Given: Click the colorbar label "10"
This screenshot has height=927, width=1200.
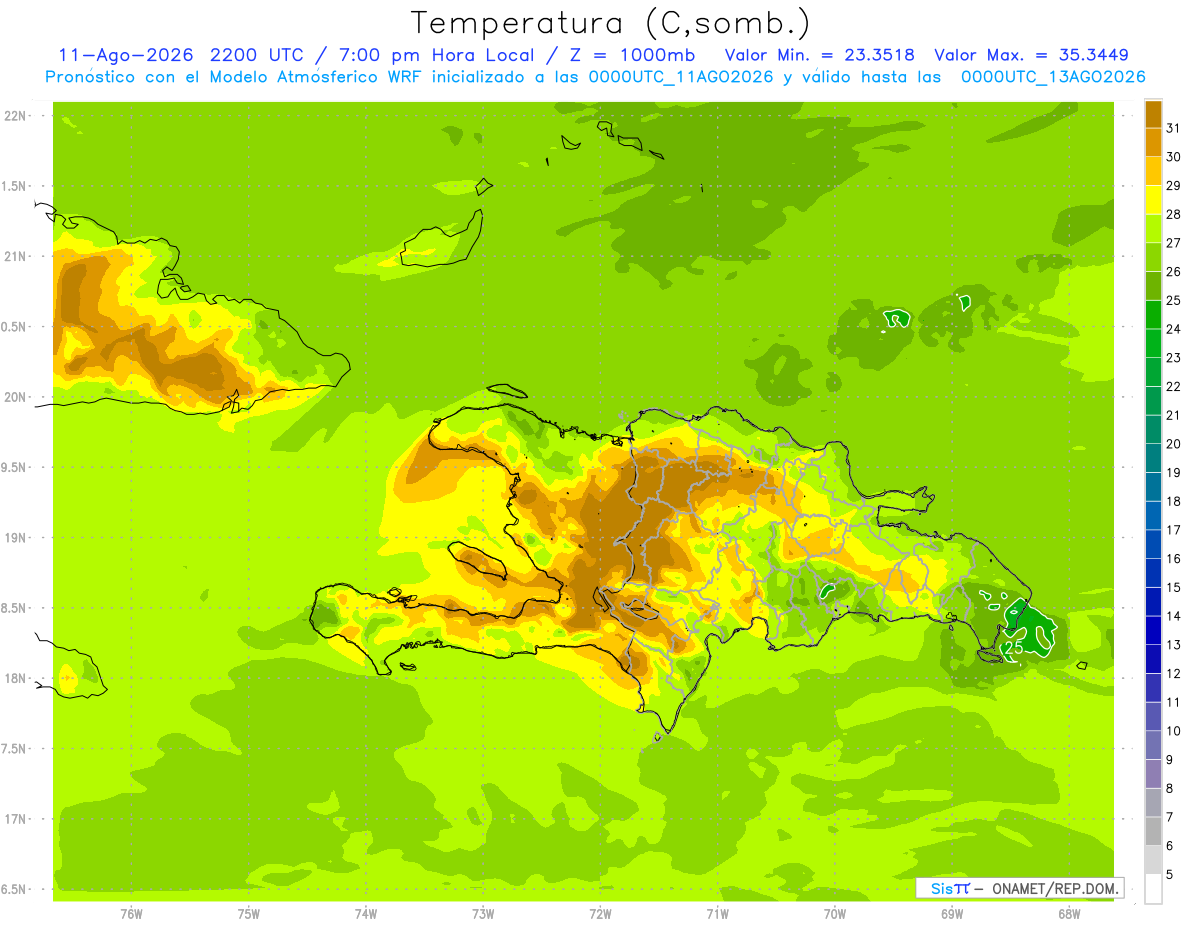Looking at the screenshot, I should pos(1174,731).
